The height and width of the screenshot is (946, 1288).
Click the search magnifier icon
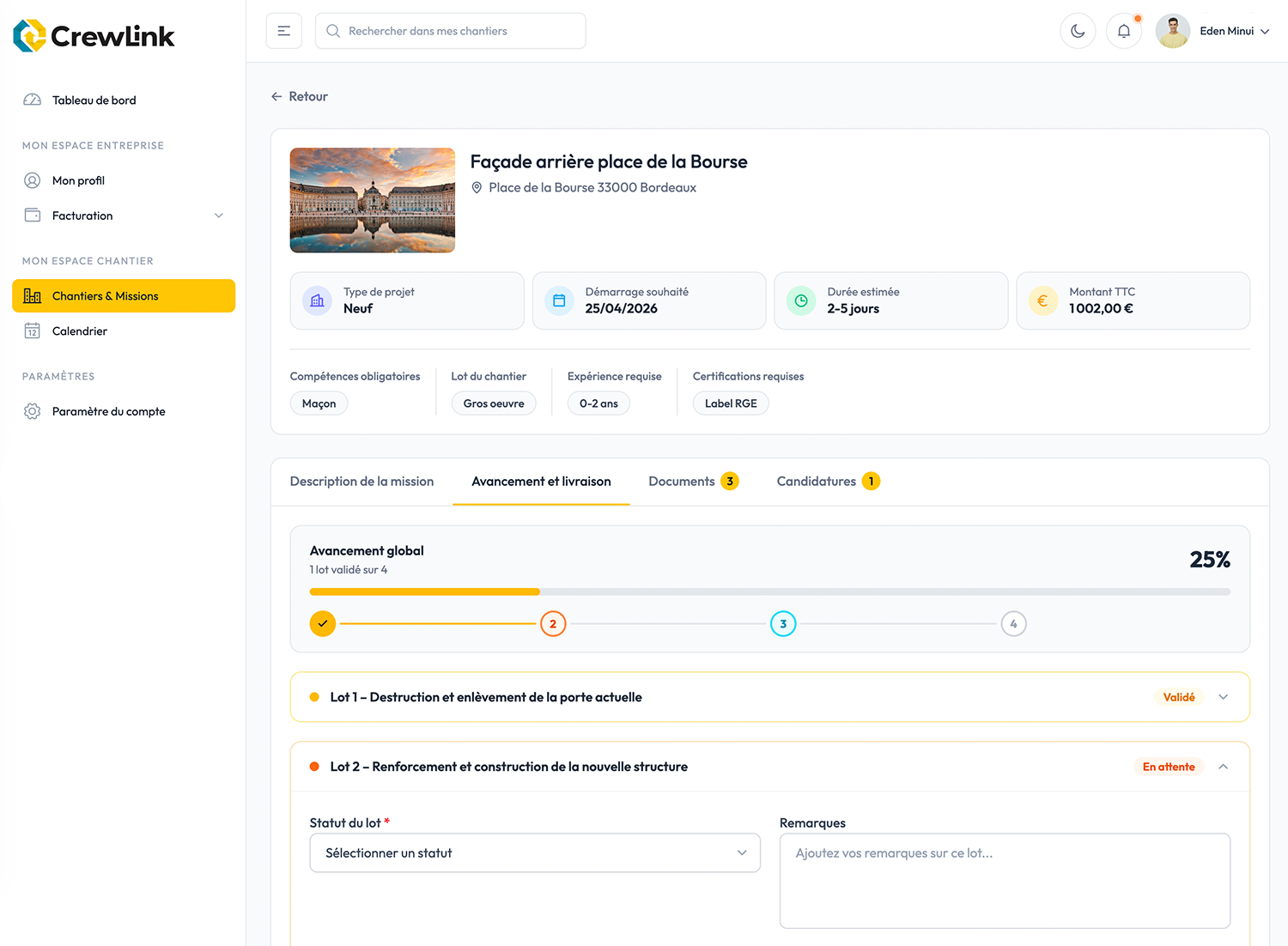coord(333,31)
